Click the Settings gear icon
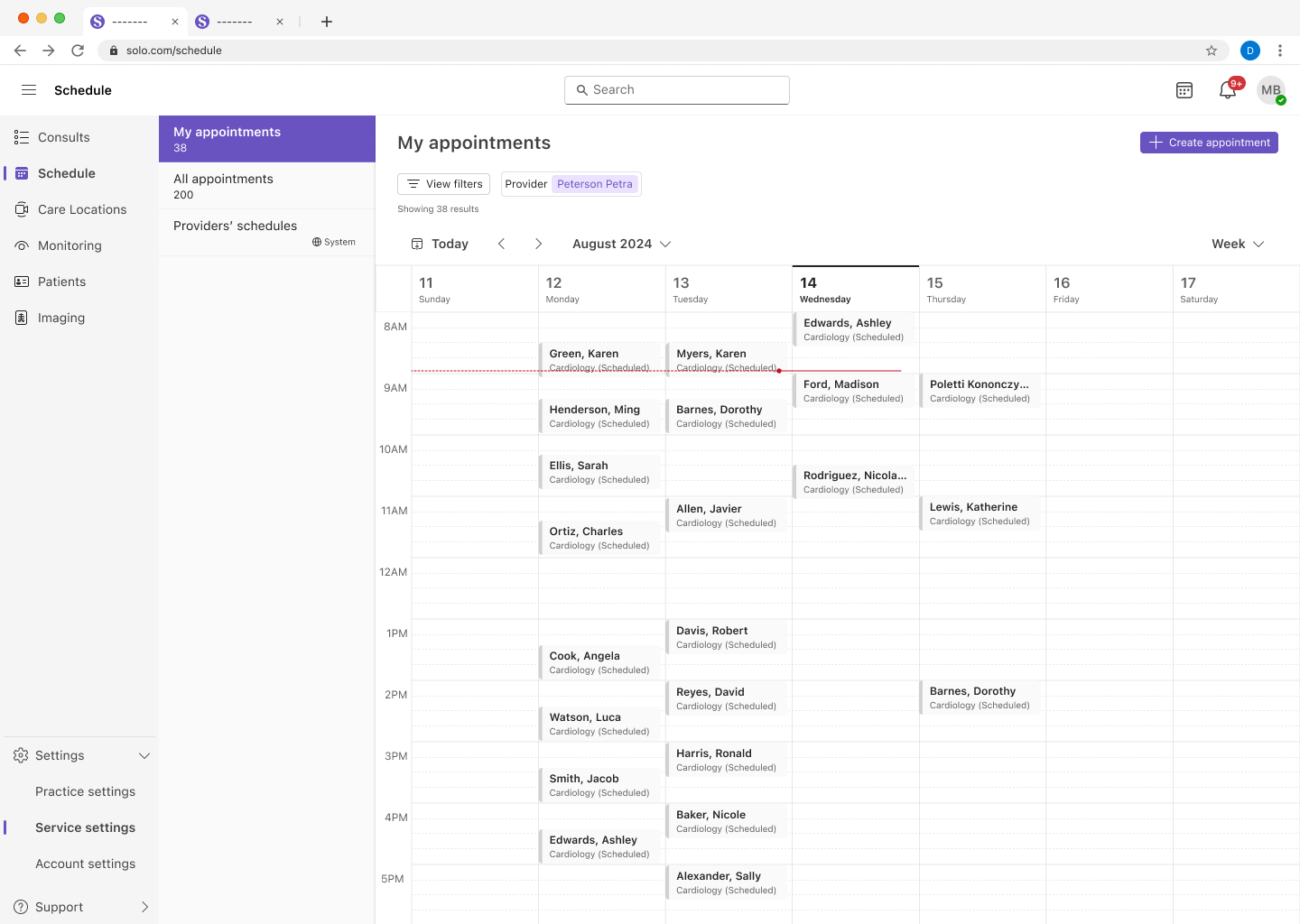Viewport: 1300px width, 924px height. [21, 755]
